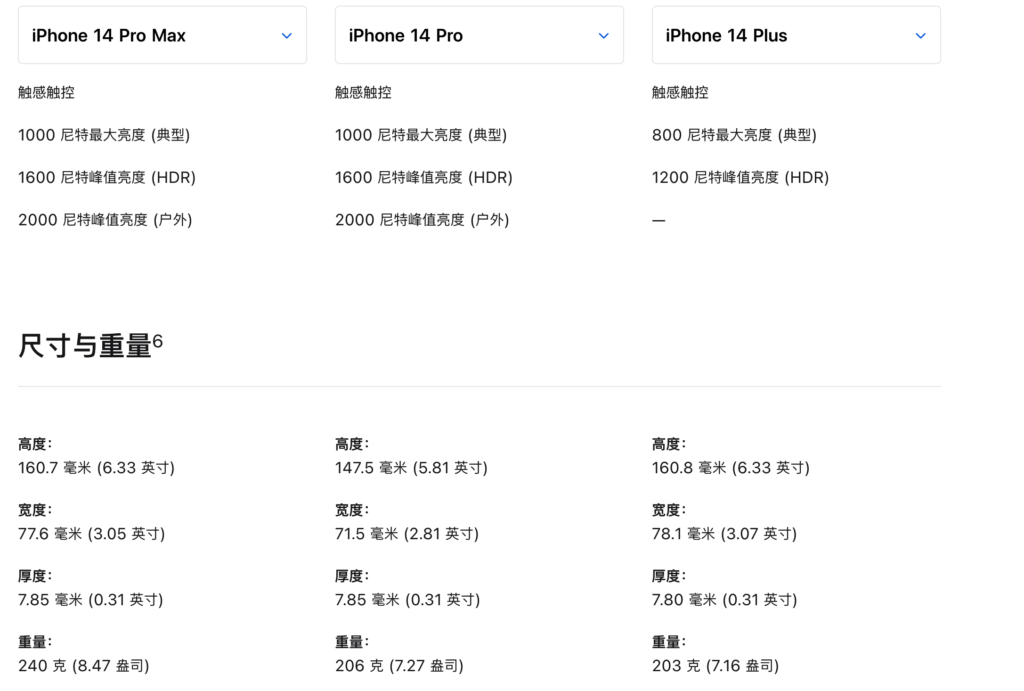Click the 71.5 毫米 width value
This screenshot has height=691, width=1024.
[407, 534]
